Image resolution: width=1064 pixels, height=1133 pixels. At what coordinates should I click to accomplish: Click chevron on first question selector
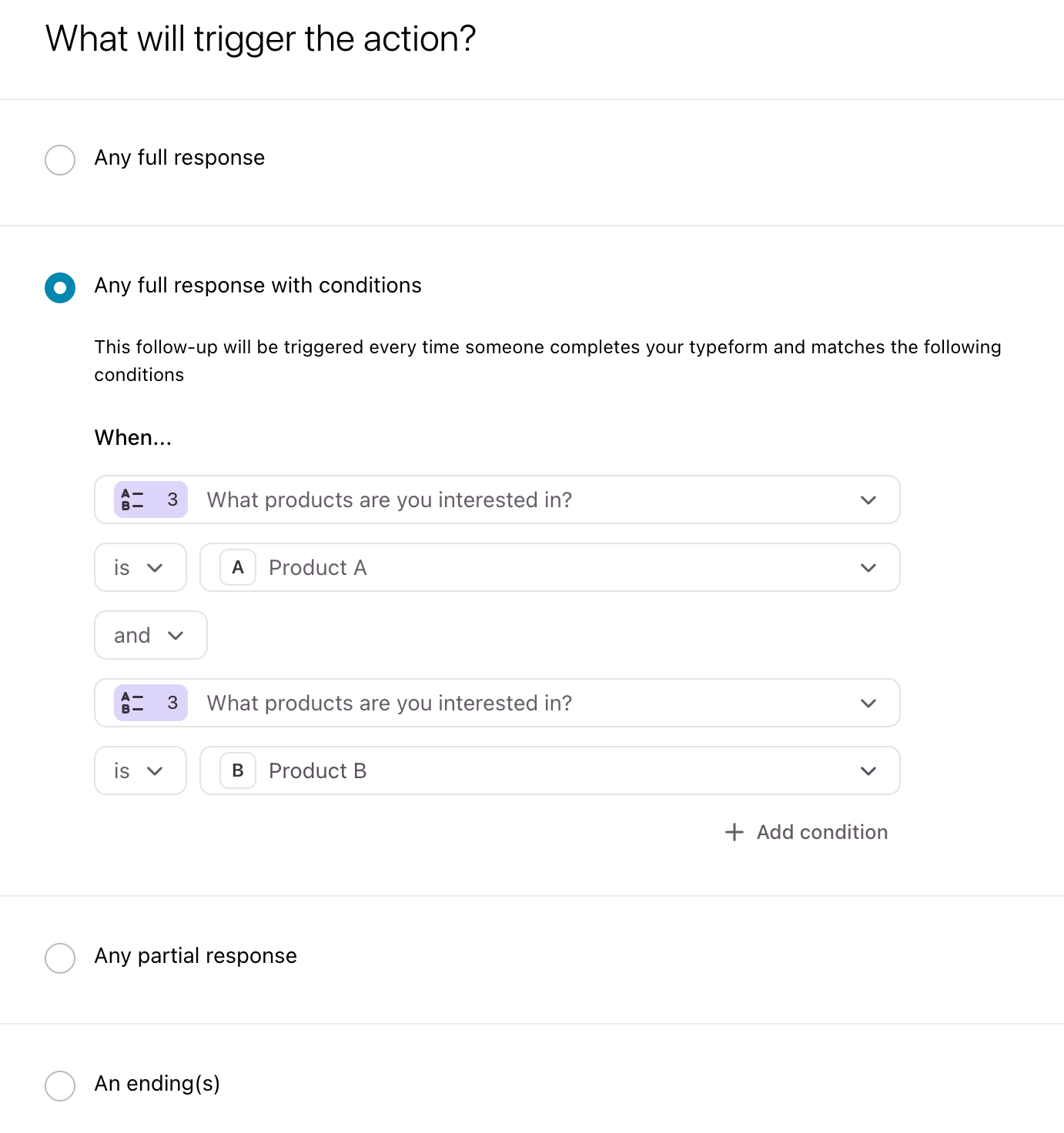[868, 500]
